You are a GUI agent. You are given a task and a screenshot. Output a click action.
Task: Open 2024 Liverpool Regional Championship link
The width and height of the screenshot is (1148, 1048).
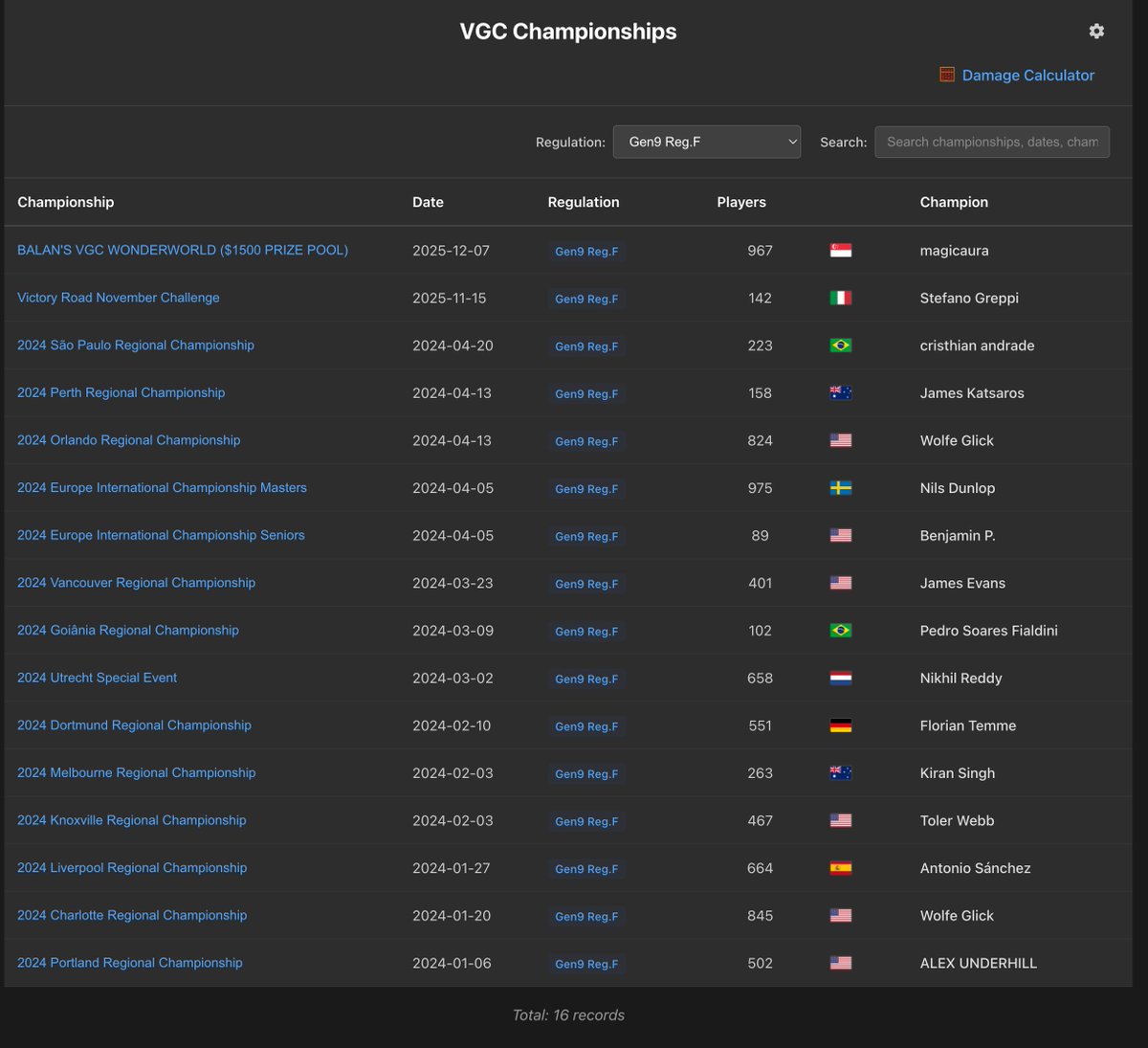pyautogui.click(x=132, y=868)
